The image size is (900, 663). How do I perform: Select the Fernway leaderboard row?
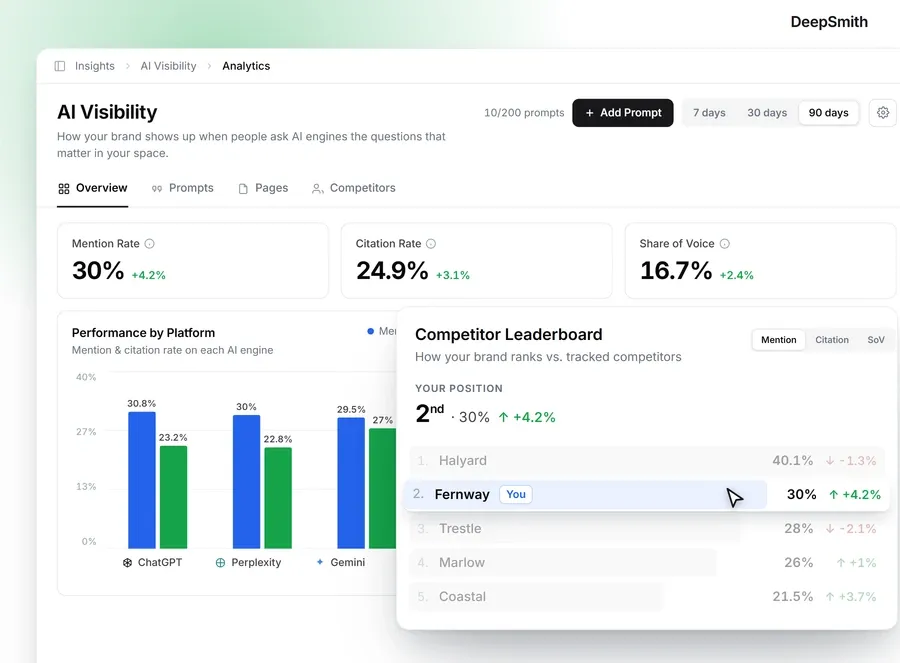click(x=647, y=494)
